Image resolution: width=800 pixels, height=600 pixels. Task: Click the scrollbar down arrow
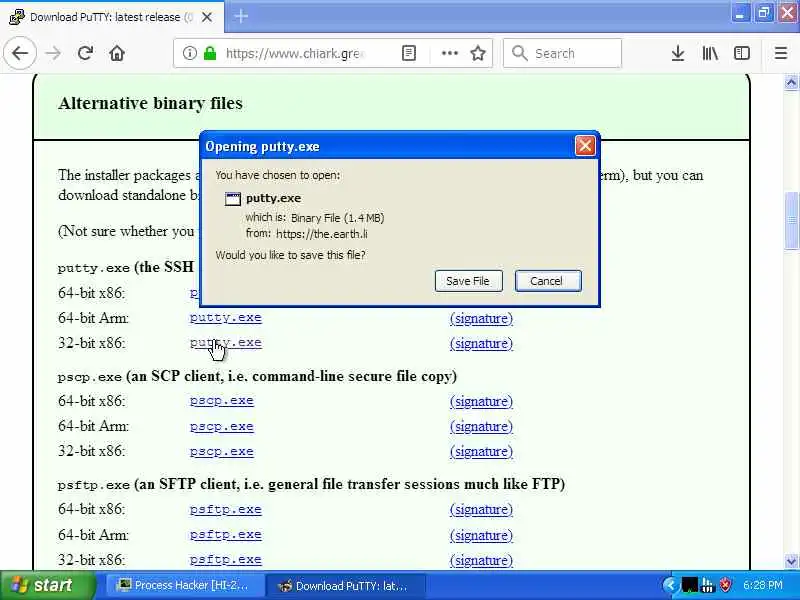[x=791, y=562]
